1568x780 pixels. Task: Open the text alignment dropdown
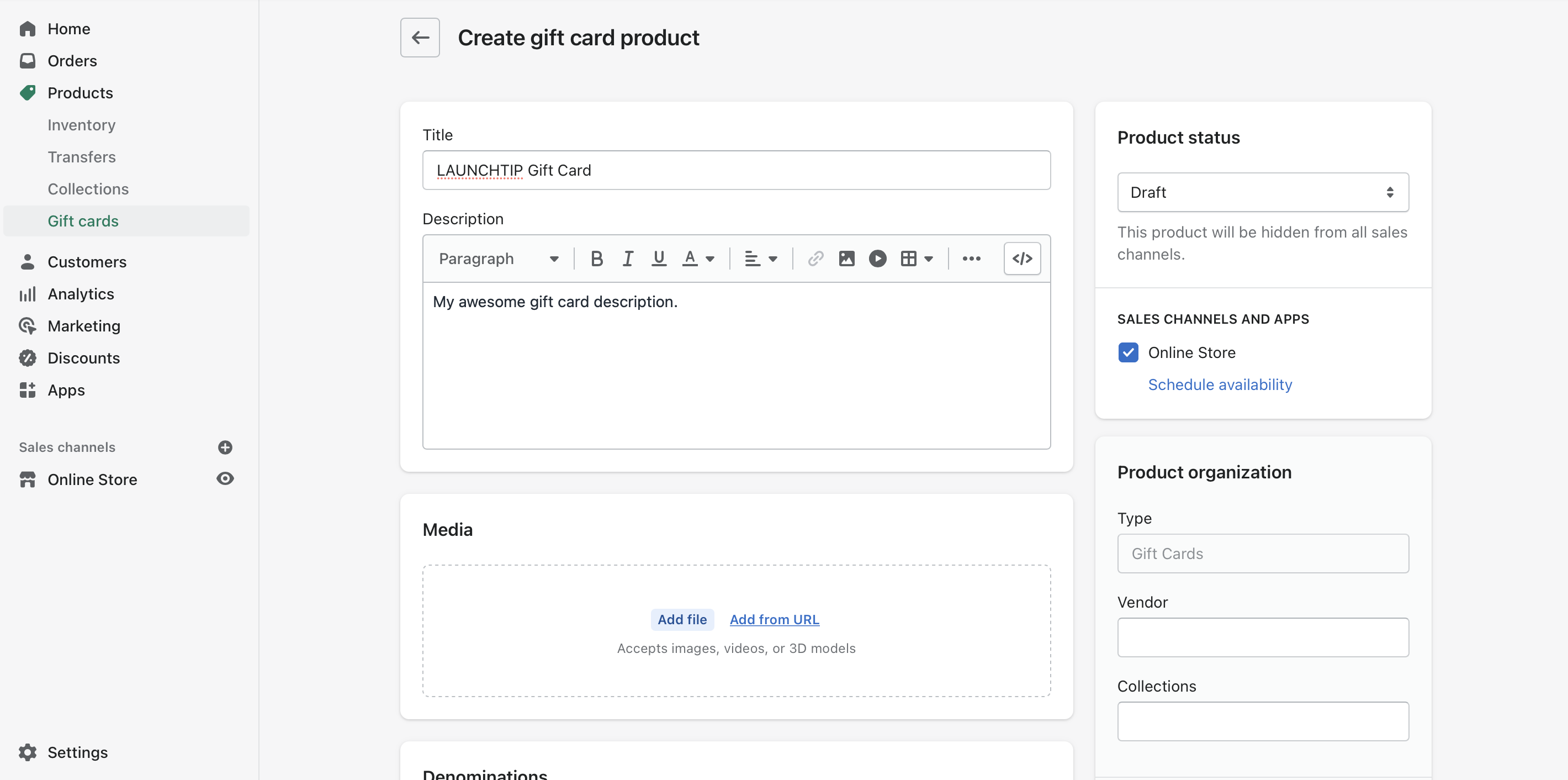pyautogui.click(x=761, y=259)
